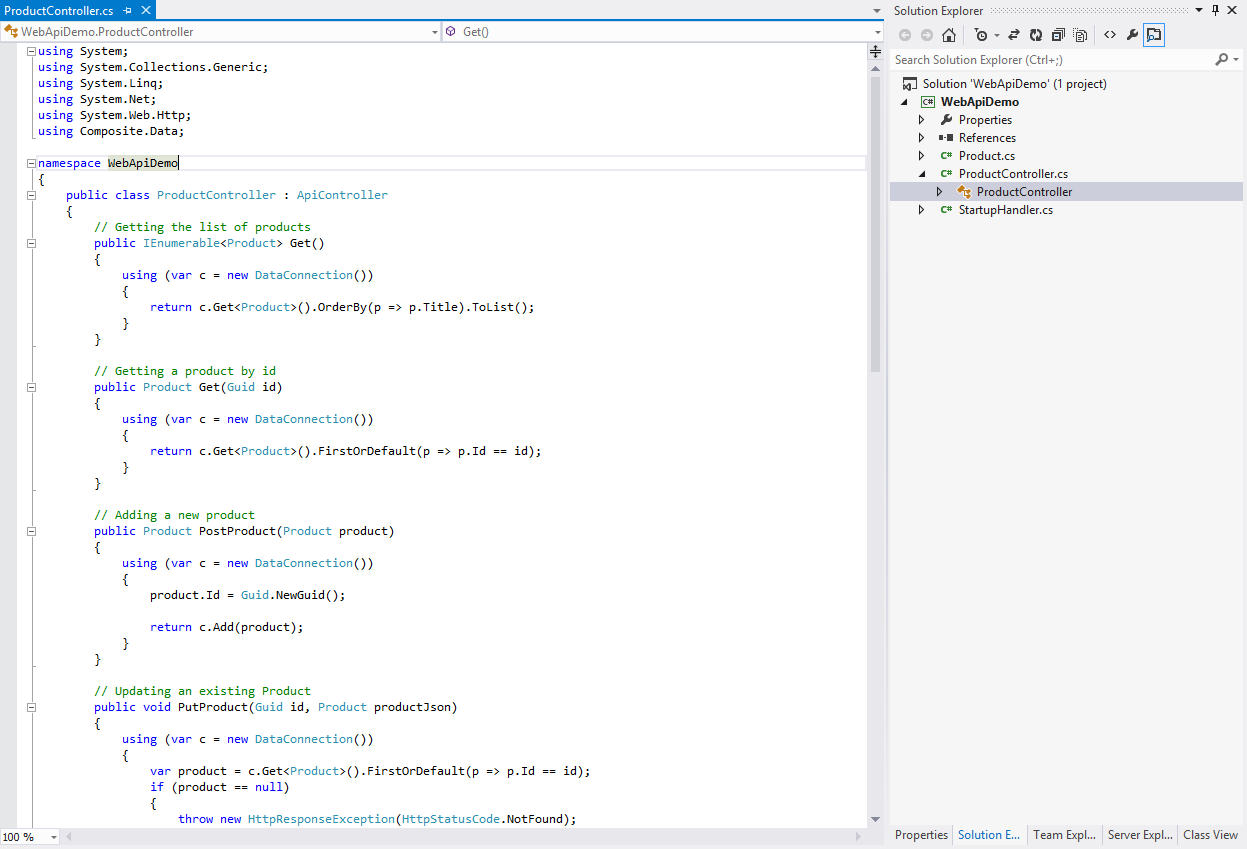Click Sync with Active Document arrows icon

pos(1013,35)
